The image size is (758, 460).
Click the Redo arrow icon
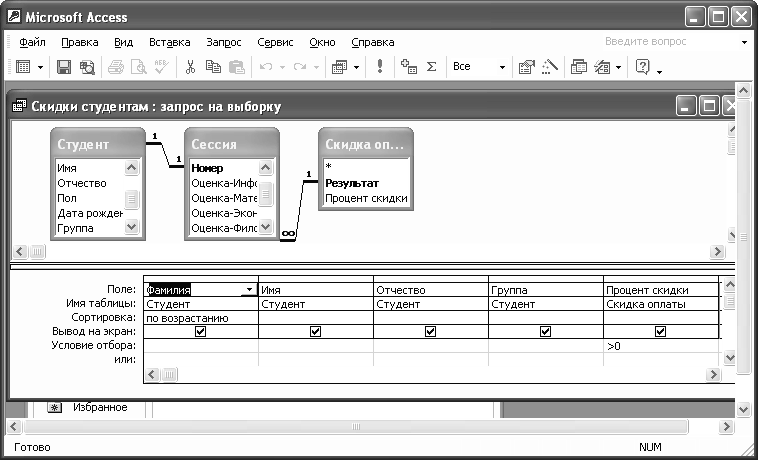pos(300,67)
